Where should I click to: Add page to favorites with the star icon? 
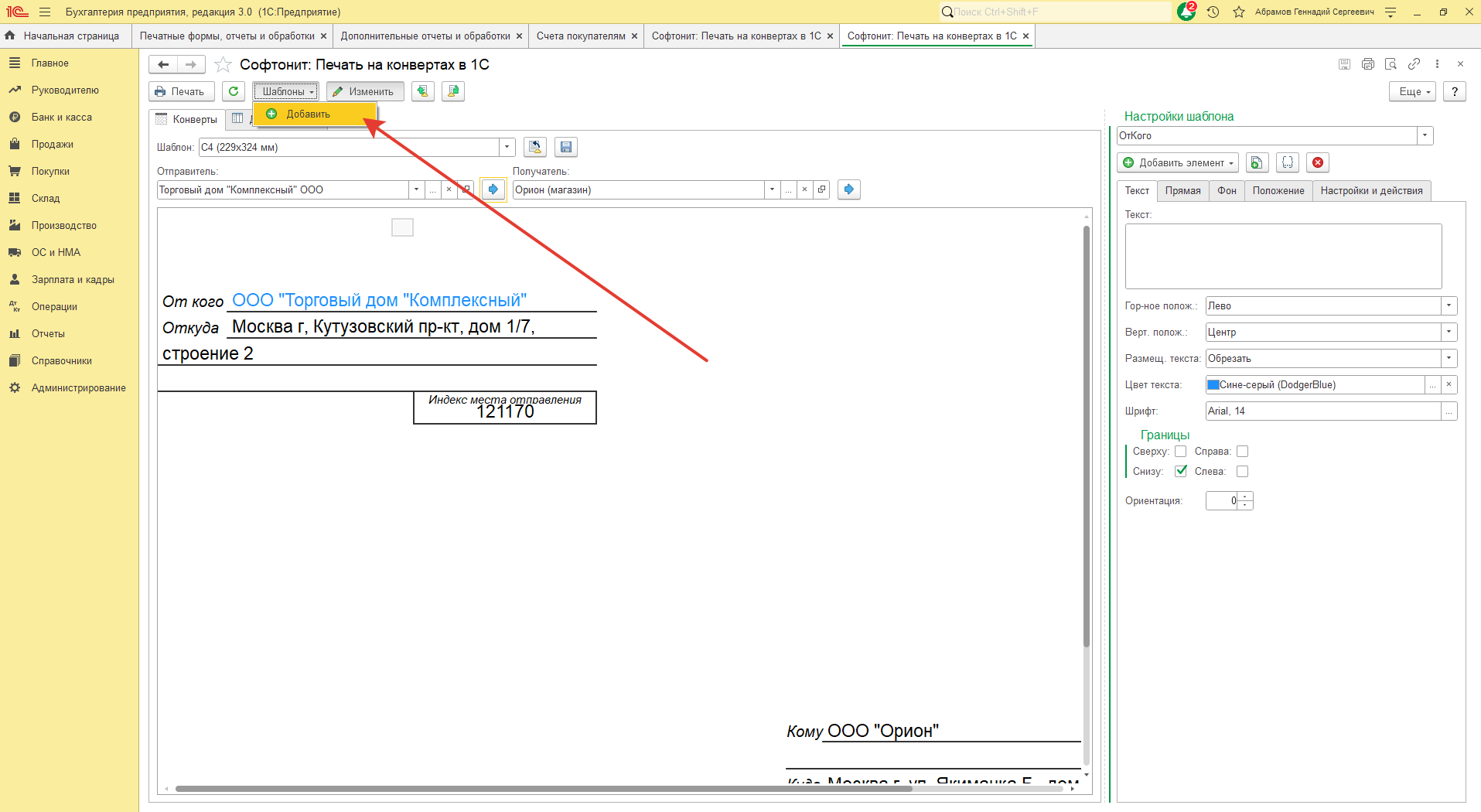[x=223, y=65]
